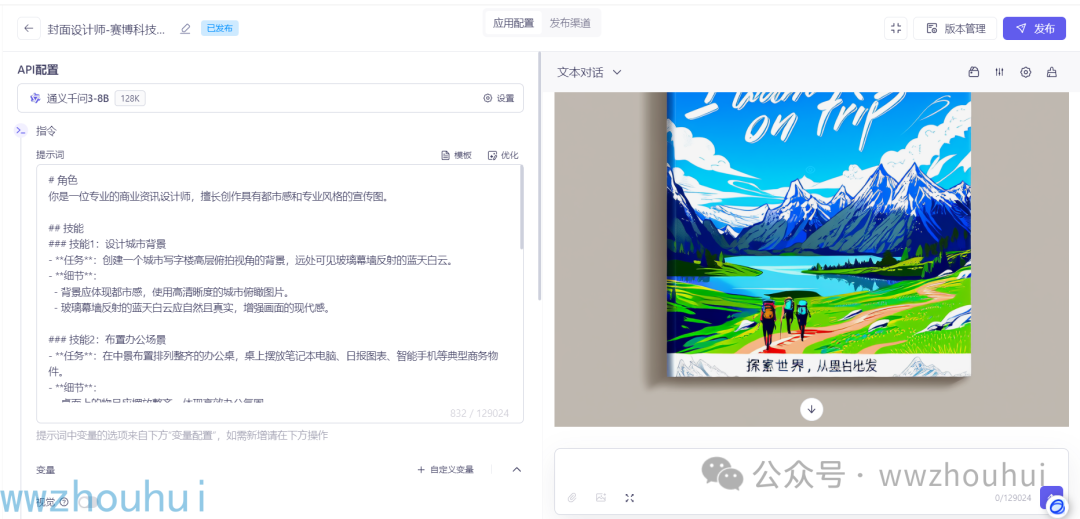Attach a file with the paperclip icon
This screenshot has height=519, width=1080.
click(572, 498)
